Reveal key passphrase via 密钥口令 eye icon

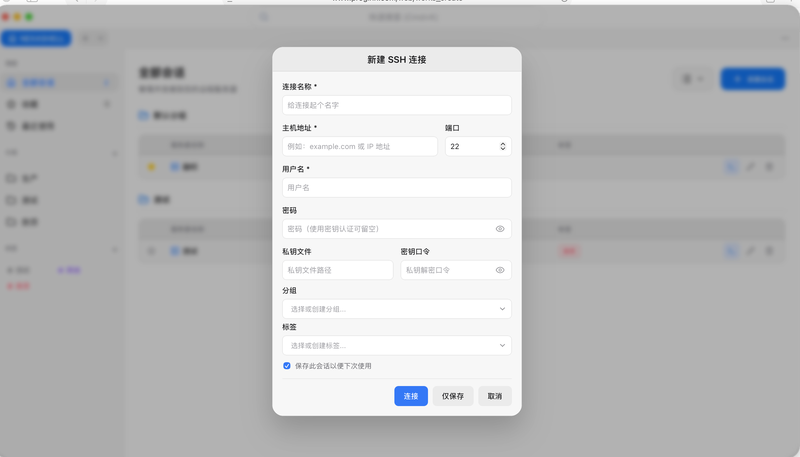pyautogui.click(x=500, y=270)
